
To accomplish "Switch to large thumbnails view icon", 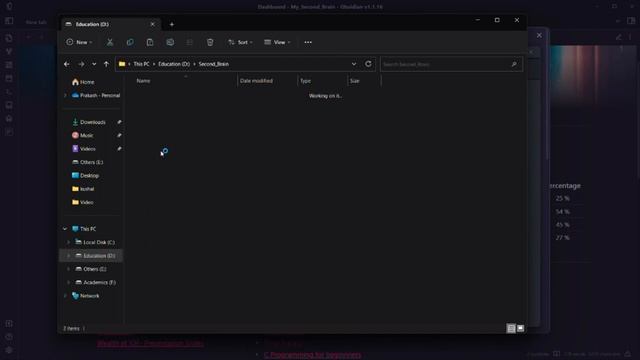I will click(x=520, y=328).
